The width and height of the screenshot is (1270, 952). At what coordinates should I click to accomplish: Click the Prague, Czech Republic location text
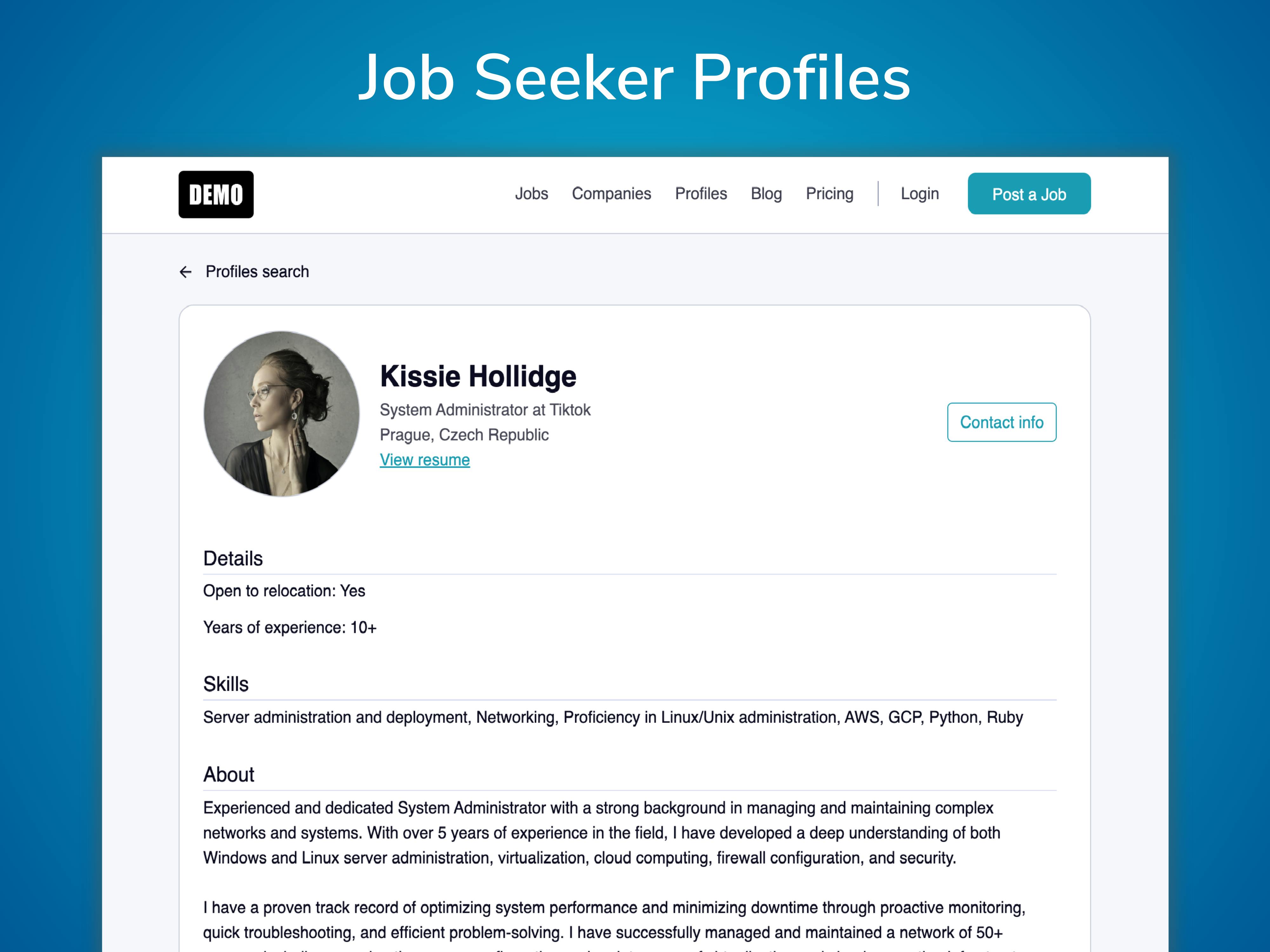click(x=464, y=435)
